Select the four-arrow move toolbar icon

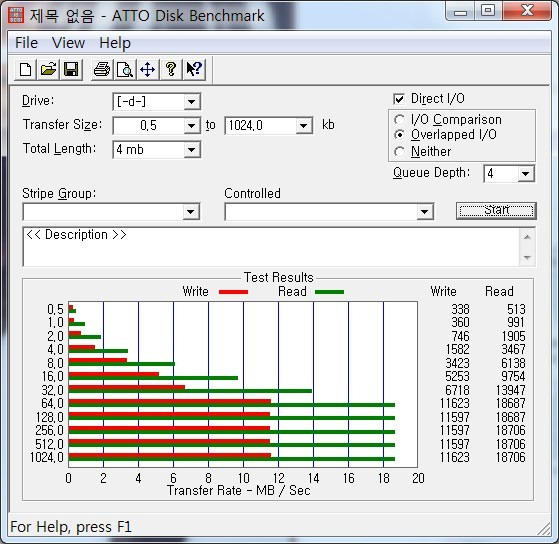(x=148, y=69)
